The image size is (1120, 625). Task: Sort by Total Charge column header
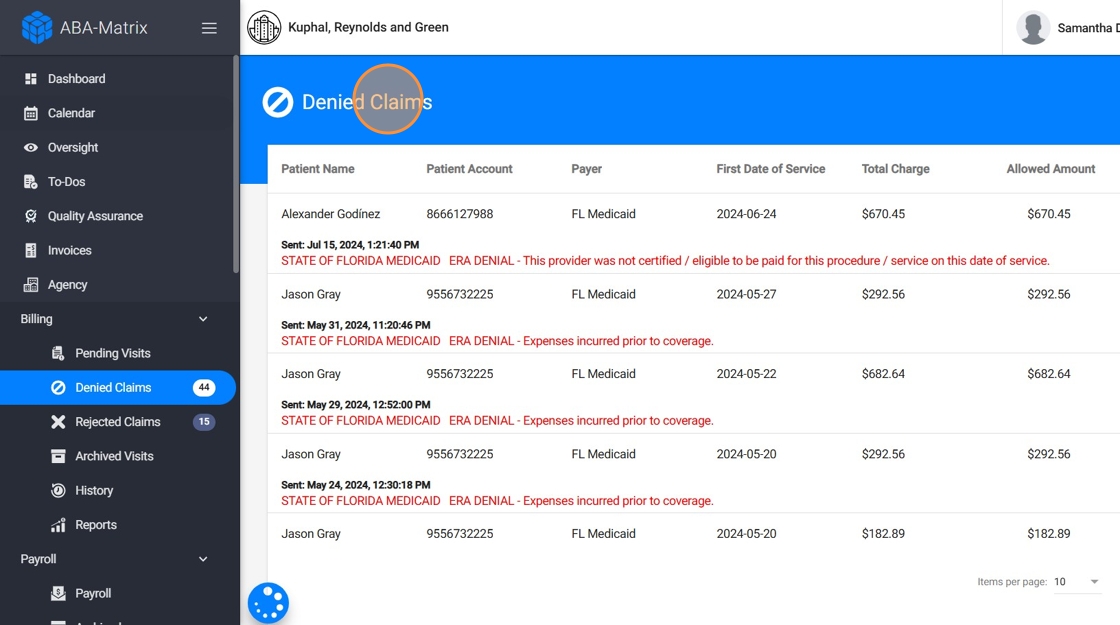pyautogui.click(x=896, y=169)
